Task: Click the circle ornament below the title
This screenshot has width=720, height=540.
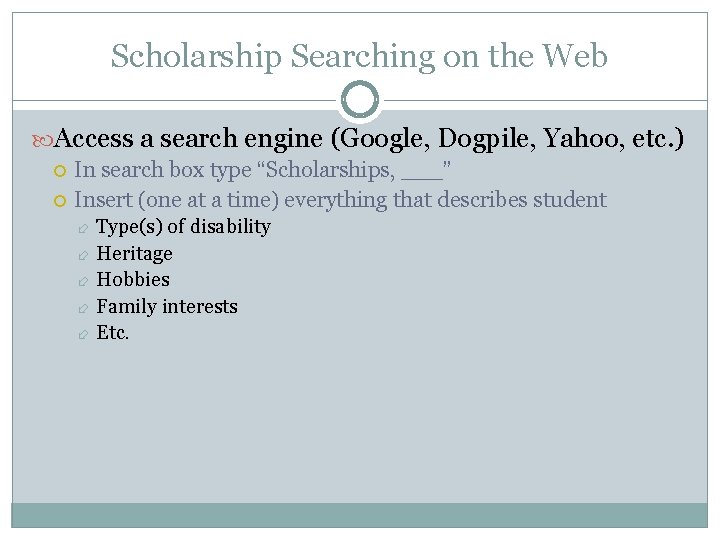Action: [x=360, y=99]
